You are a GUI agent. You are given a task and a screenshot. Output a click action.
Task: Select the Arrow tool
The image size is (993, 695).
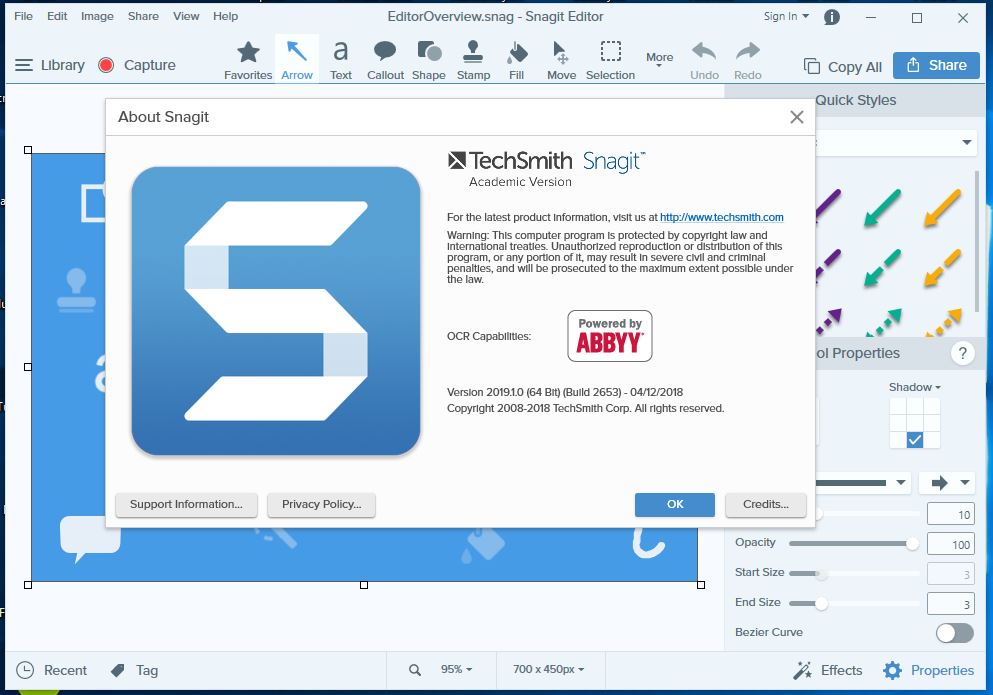click(x=297, y=60)
